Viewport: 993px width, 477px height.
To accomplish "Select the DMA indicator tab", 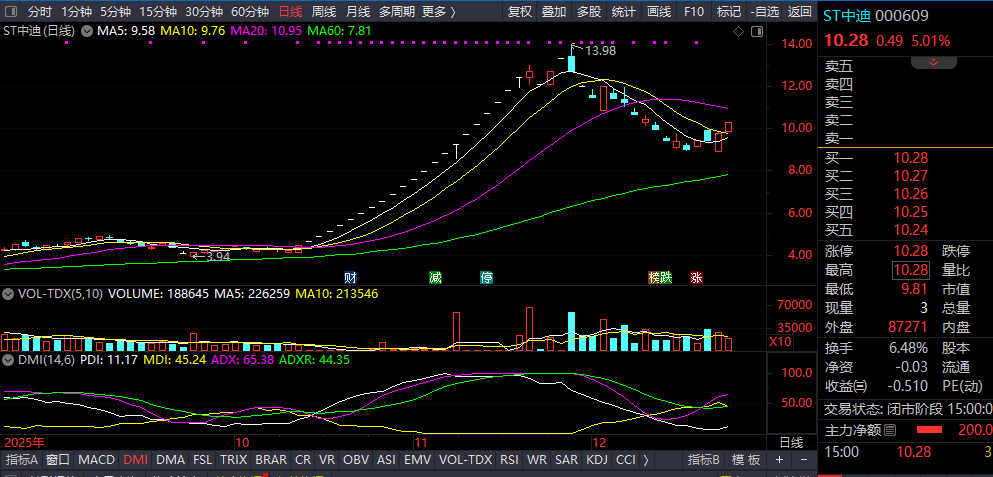I will pyautogui.click(x=170, y=459).
